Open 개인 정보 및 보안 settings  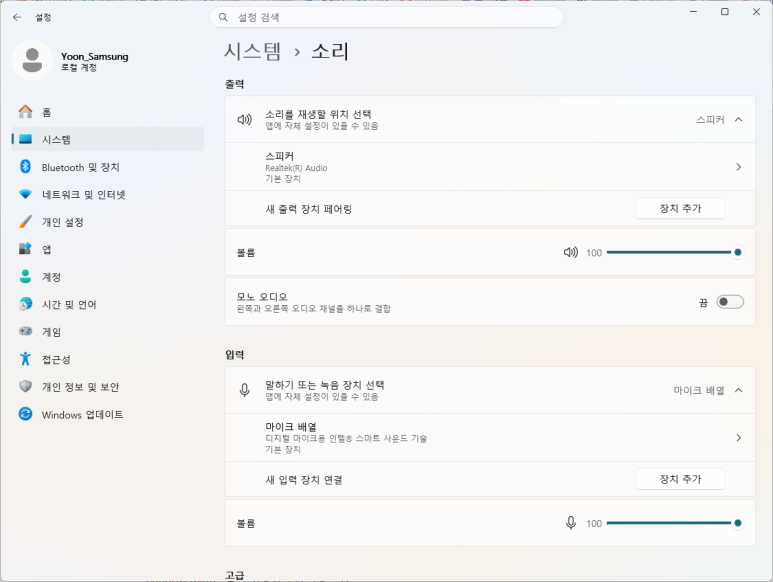point(108,387)
